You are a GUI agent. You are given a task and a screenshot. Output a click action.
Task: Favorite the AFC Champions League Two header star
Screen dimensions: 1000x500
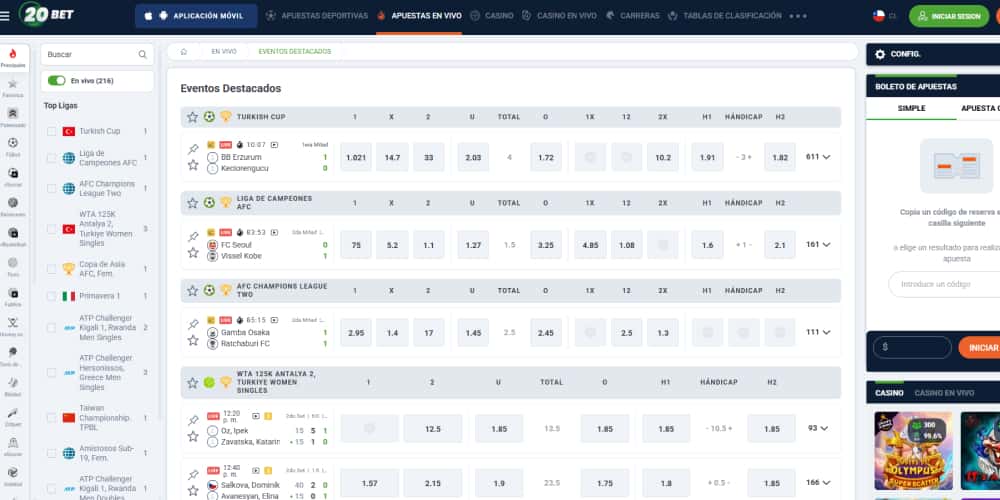click(193, 291)
